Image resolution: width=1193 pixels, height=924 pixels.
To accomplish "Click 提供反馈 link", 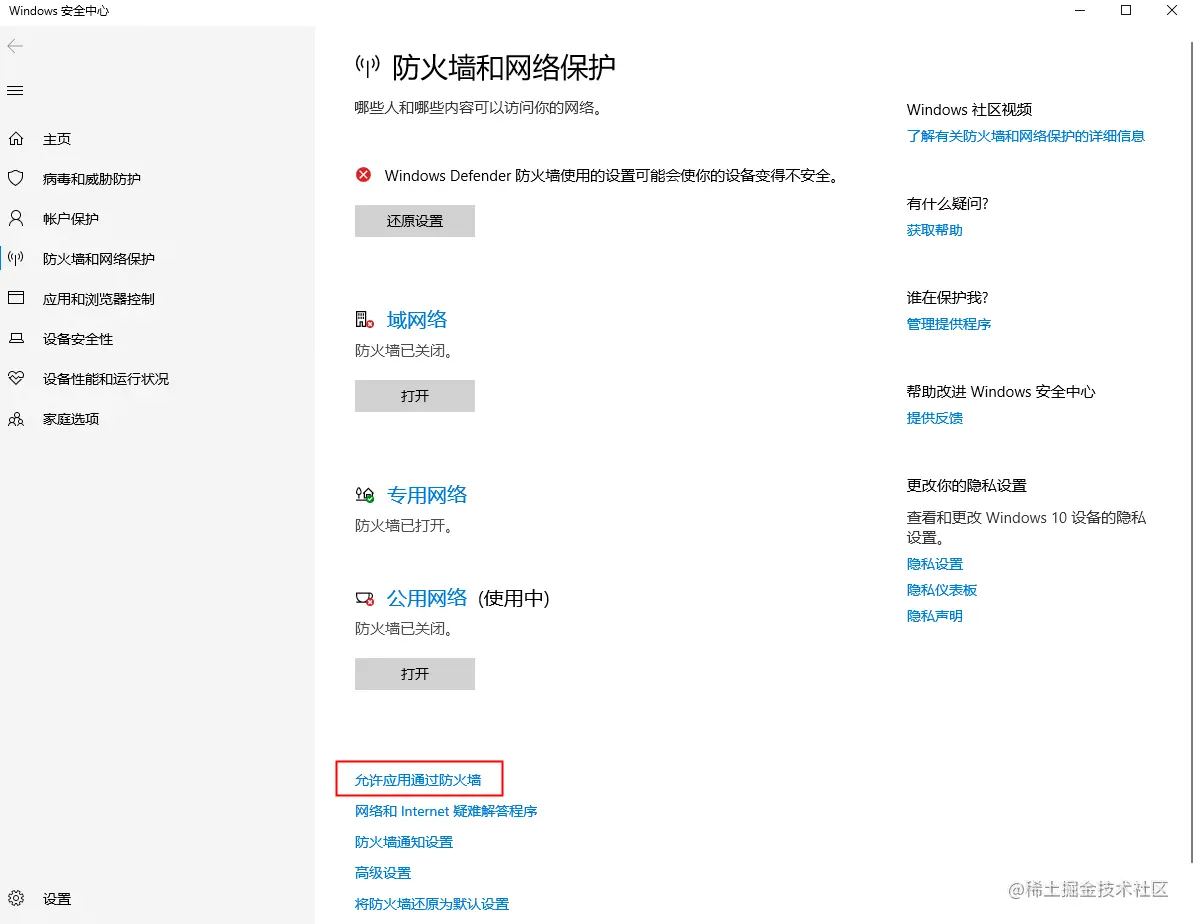I will click(934, 418).
